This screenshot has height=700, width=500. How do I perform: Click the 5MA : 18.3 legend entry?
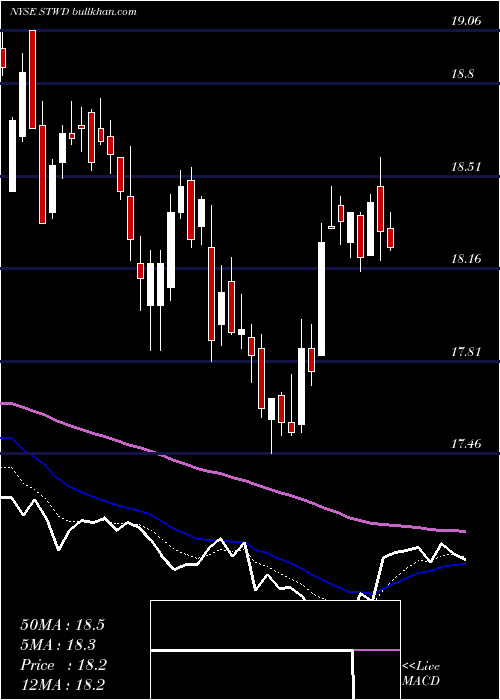(x=58, y=645)
